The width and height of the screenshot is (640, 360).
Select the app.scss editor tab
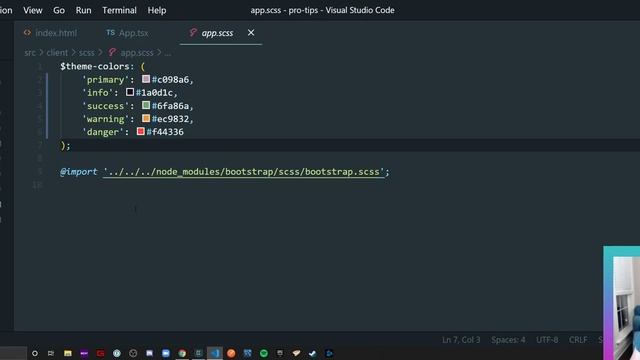click(217, 33)
